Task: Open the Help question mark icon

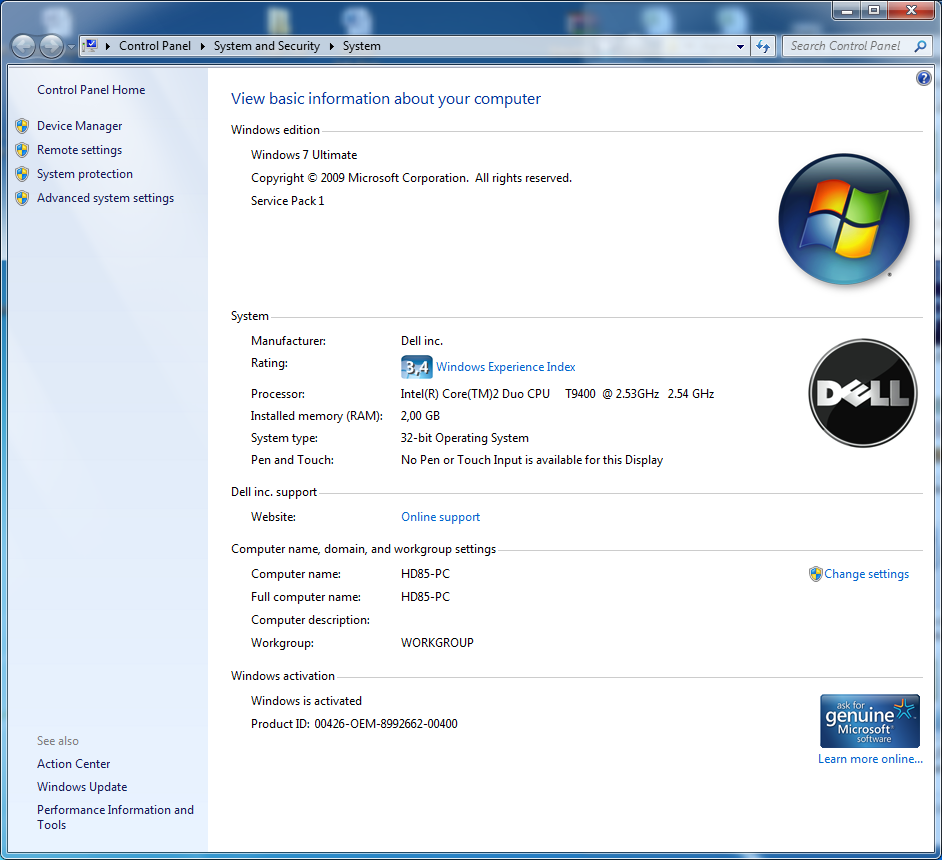Action: [923, 78]
